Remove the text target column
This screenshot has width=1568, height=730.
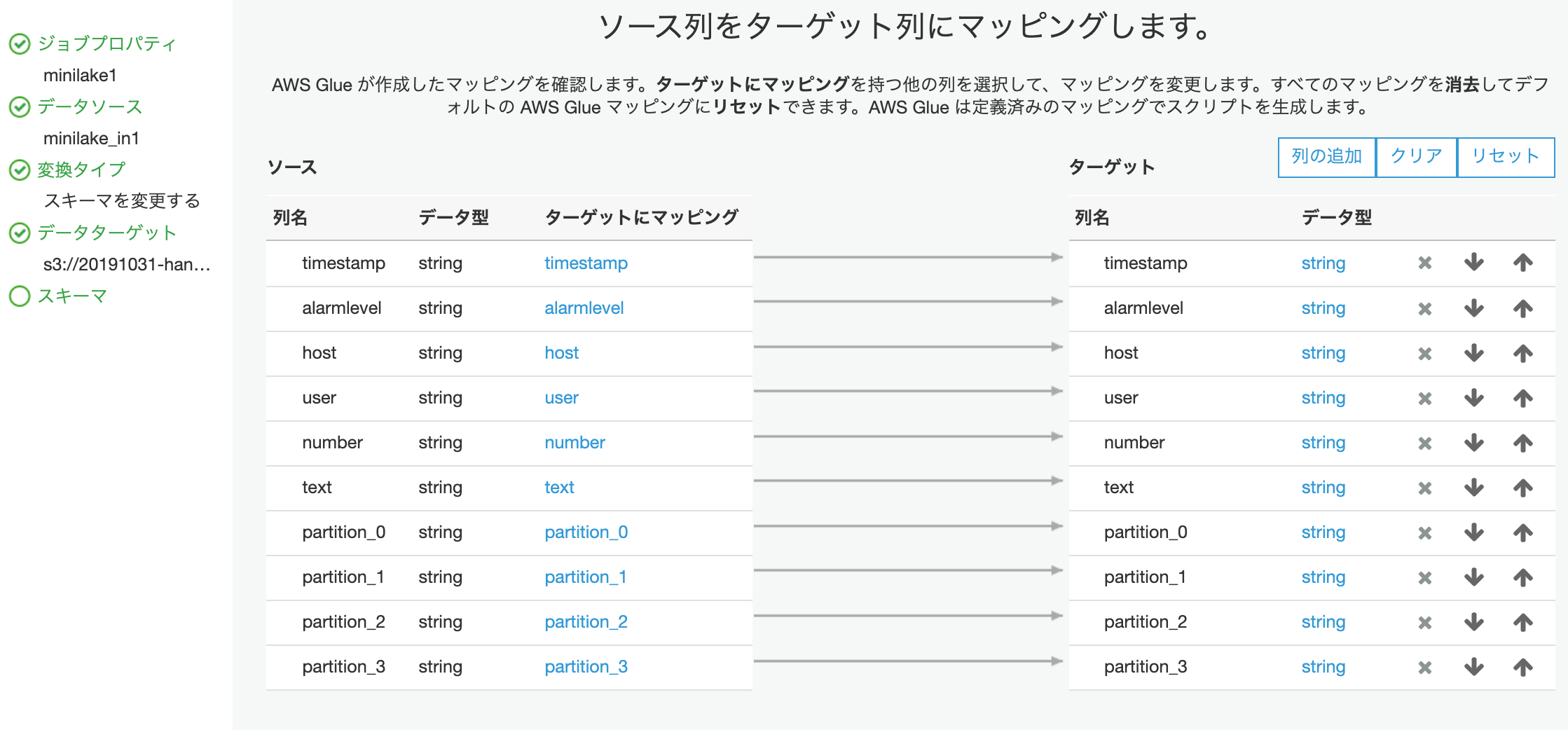(1424, 488)
